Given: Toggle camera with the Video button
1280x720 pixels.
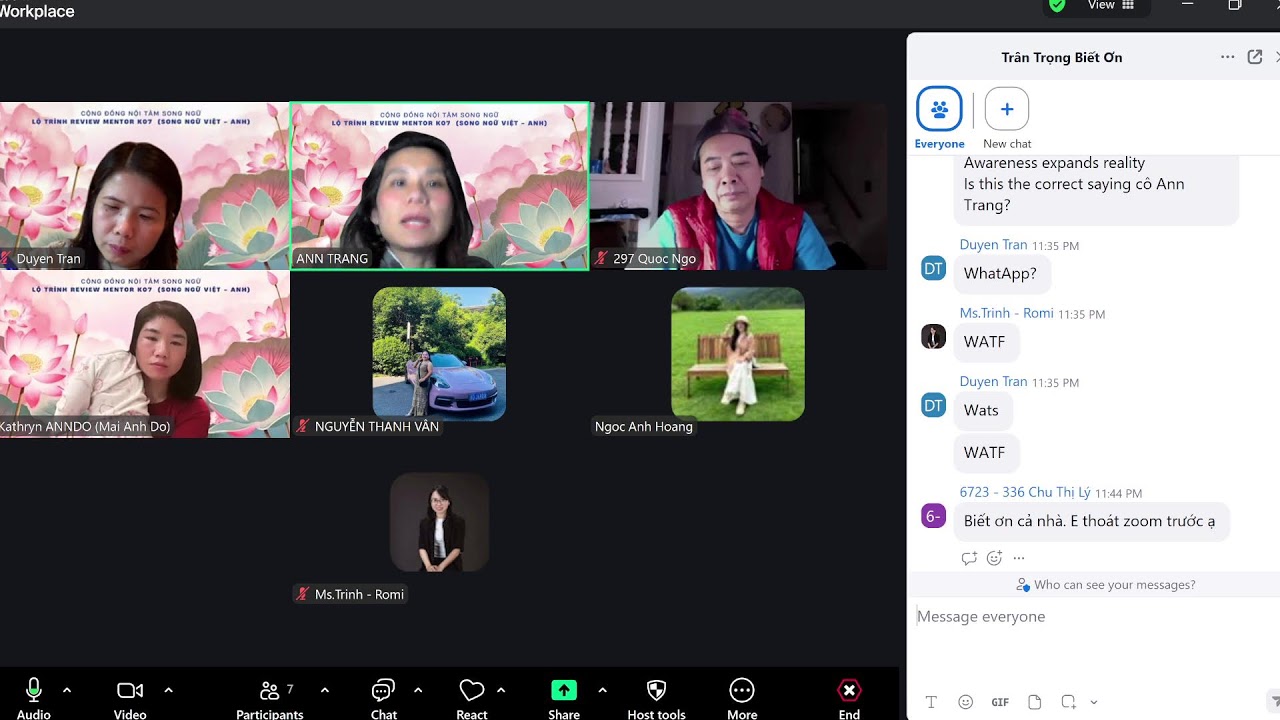Looking at the screenshot, I should click(130, 697).
